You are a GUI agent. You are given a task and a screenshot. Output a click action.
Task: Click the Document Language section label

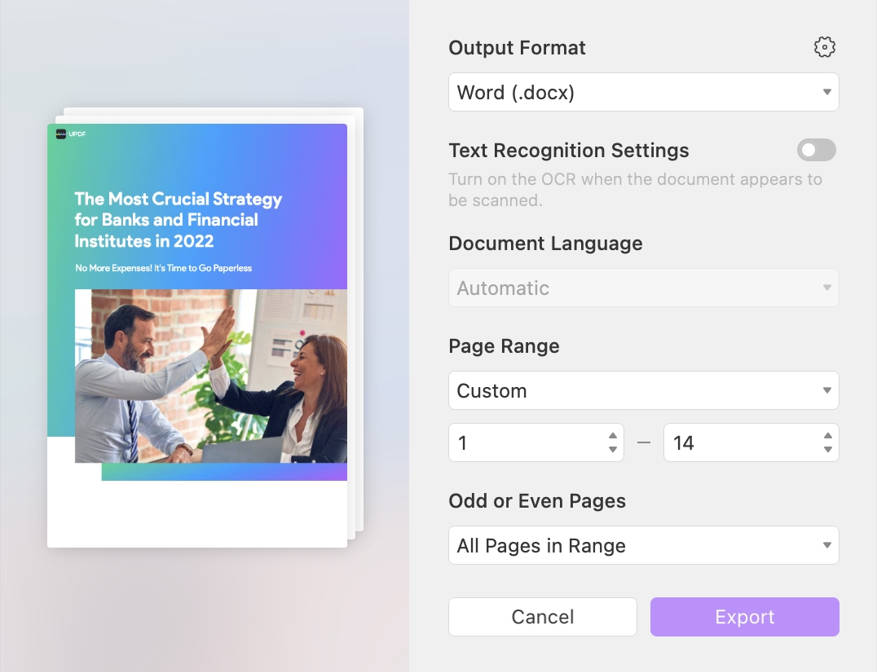click(545, 243)
